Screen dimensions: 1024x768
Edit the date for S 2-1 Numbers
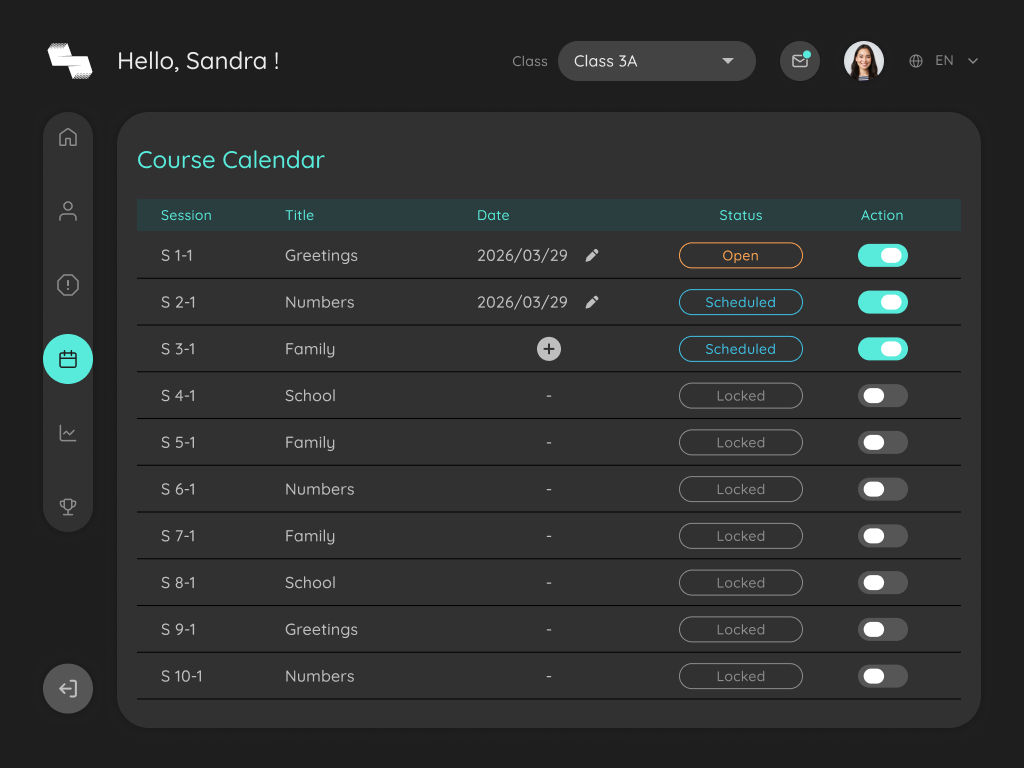point(592,302)
